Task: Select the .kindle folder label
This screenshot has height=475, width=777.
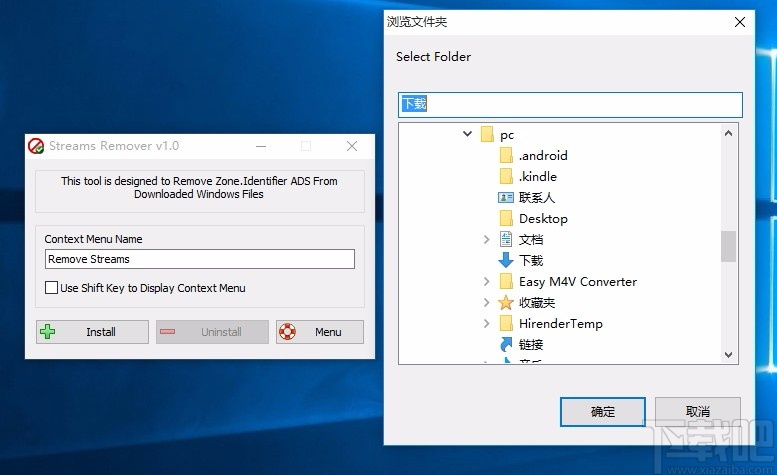Action: 538,176
